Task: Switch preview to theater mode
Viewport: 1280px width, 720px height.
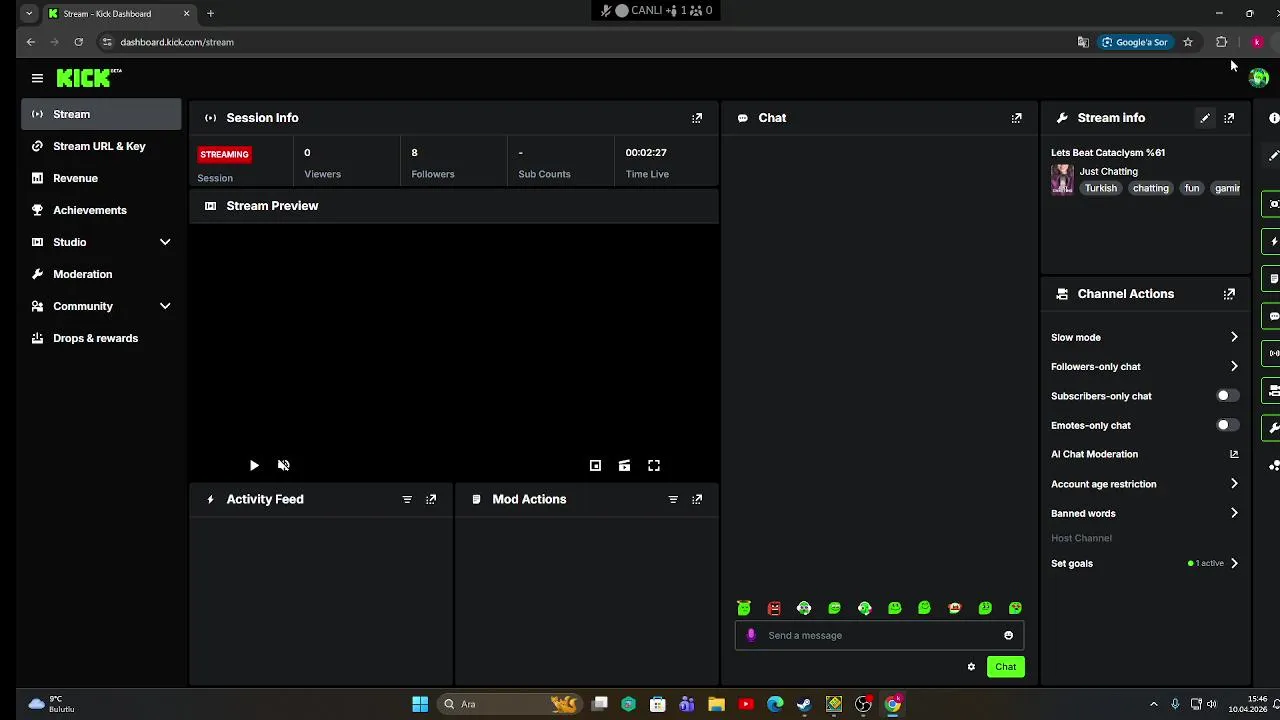Action: 624,465
